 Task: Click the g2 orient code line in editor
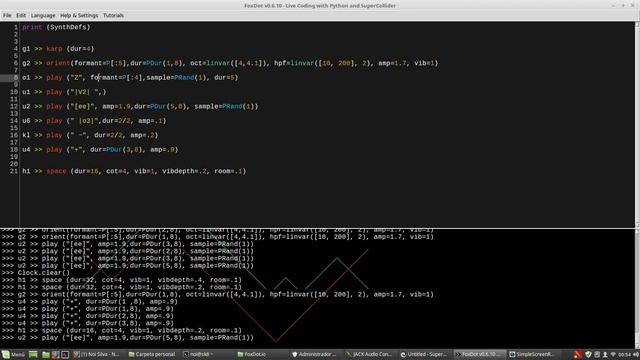coord(230,63)
